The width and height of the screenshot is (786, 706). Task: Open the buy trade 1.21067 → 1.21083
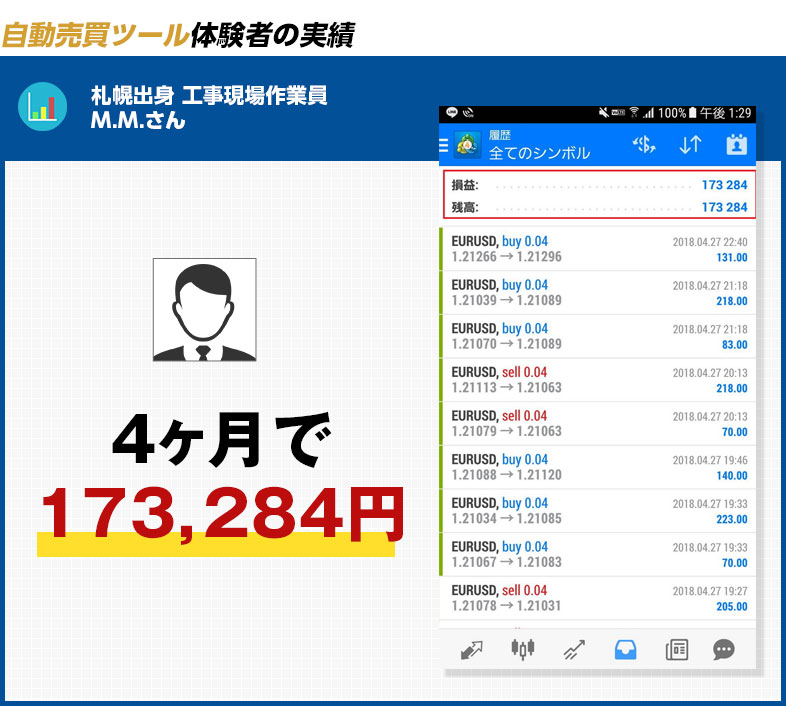[x=598, y=554]
